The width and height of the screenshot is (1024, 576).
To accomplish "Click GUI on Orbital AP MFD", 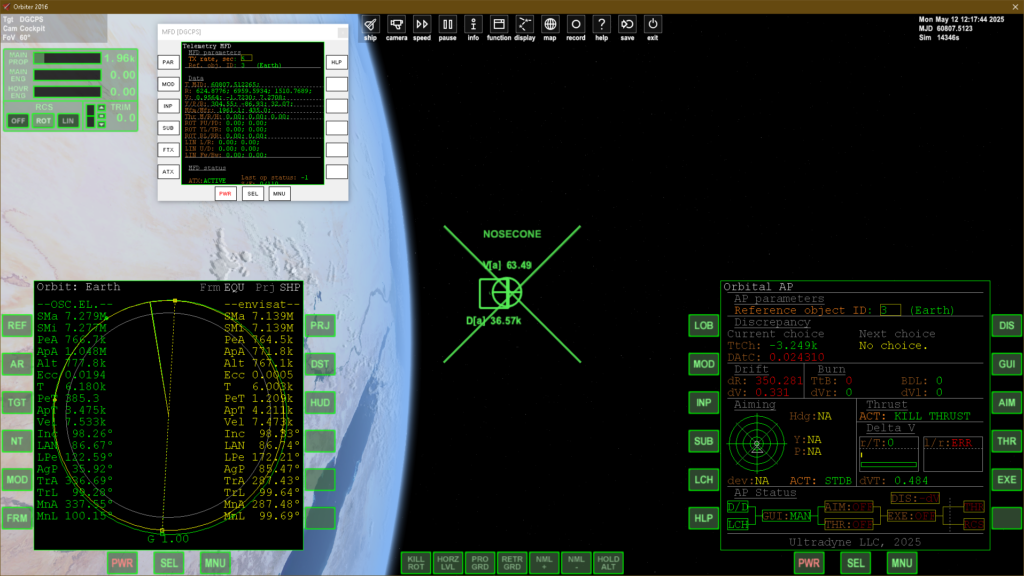I will click(1006, 364).
